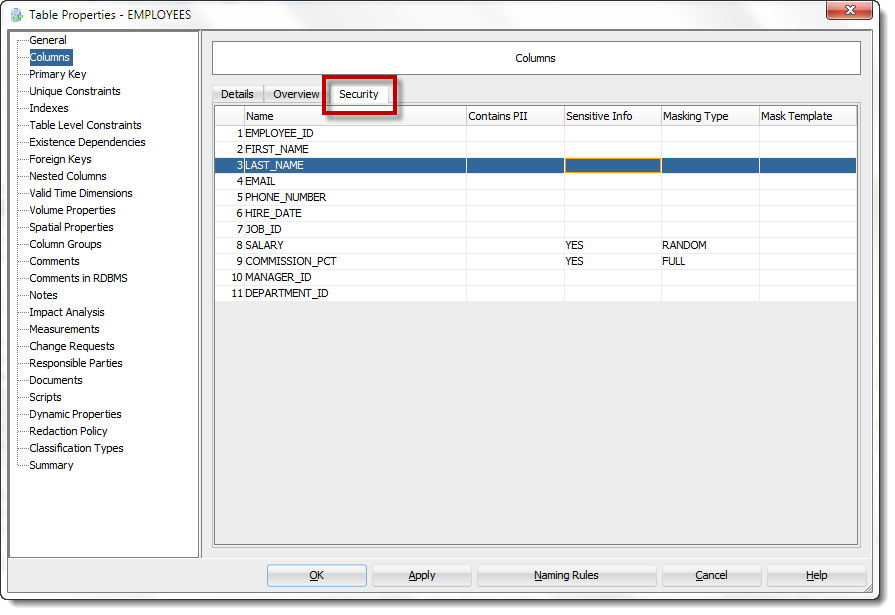The height and width of the screenshot is (615, 895).
Task: Open Scripts page in tree
Action: pos(45,397)
